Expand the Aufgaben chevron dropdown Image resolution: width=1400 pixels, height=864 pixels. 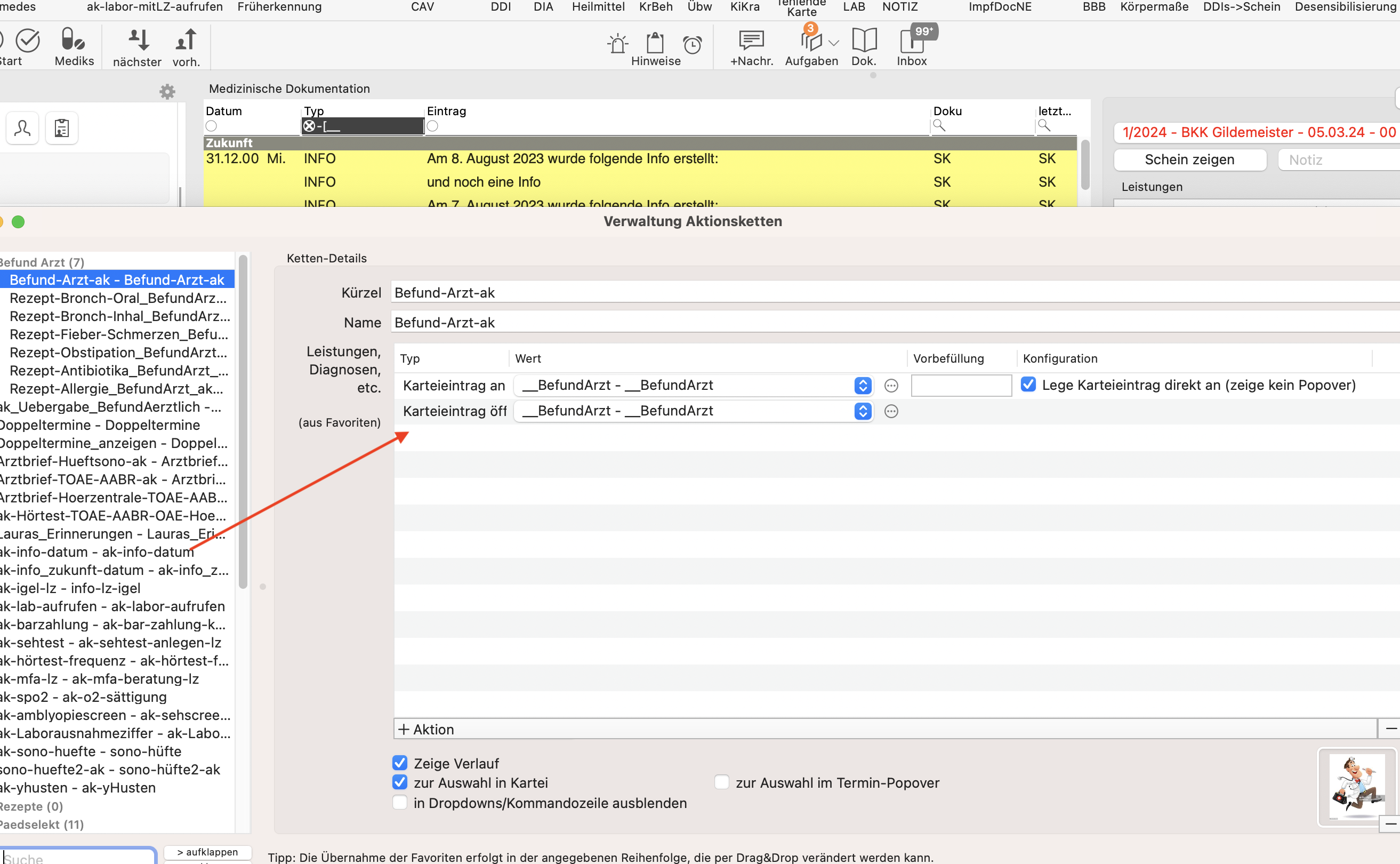tap(834, 43)
